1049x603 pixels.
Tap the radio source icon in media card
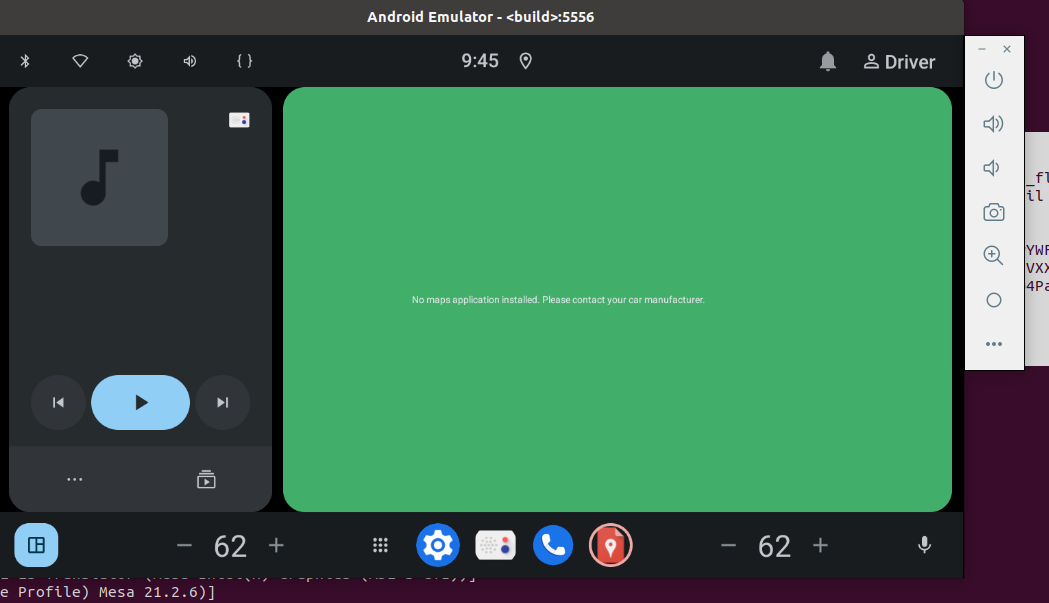point(239,120)
